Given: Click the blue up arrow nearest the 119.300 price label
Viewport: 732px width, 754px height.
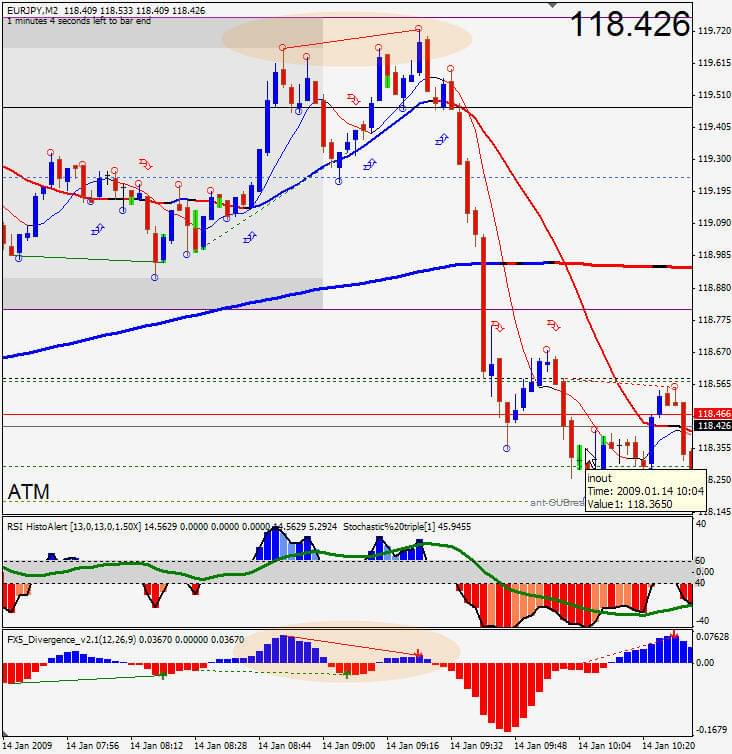Looking at the screenshot, I should (369, 164).
